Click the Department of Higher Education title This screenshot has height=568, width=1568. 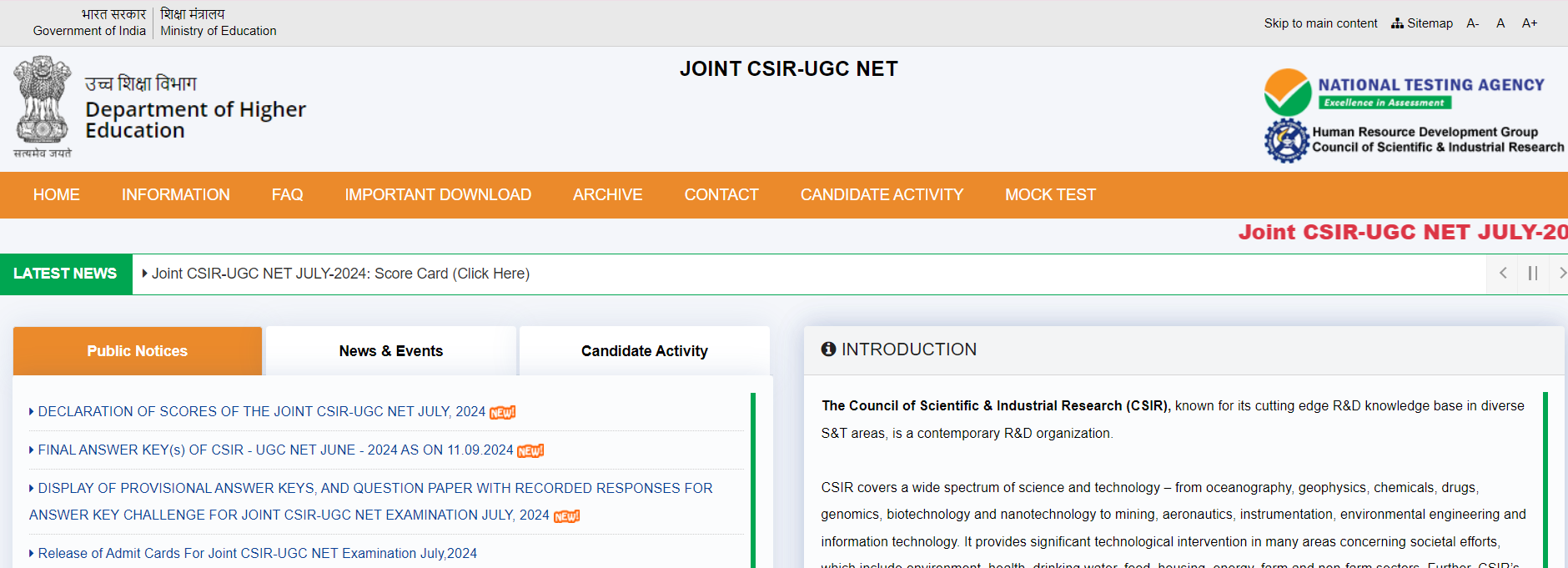click(x=195, y=120)
